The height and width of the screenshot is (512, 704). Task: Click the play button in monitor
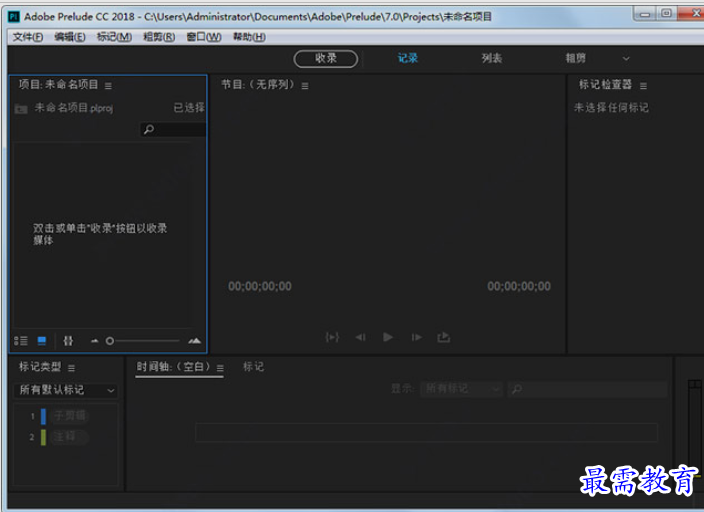coord(388,337)
